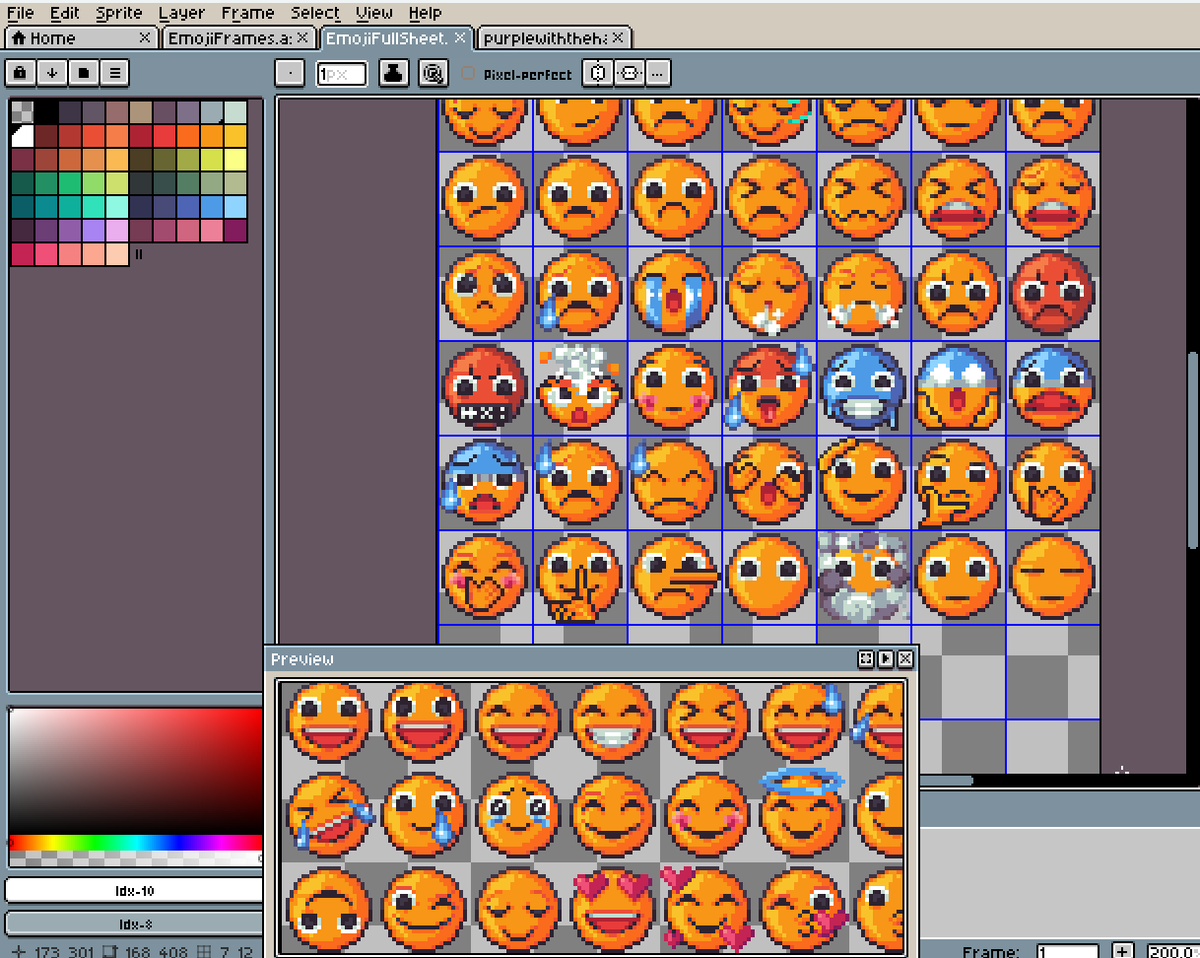Click the loudly crying emoji with tear streams
The height and width of the screenshot is (958, 1200).
coord(674,294)
